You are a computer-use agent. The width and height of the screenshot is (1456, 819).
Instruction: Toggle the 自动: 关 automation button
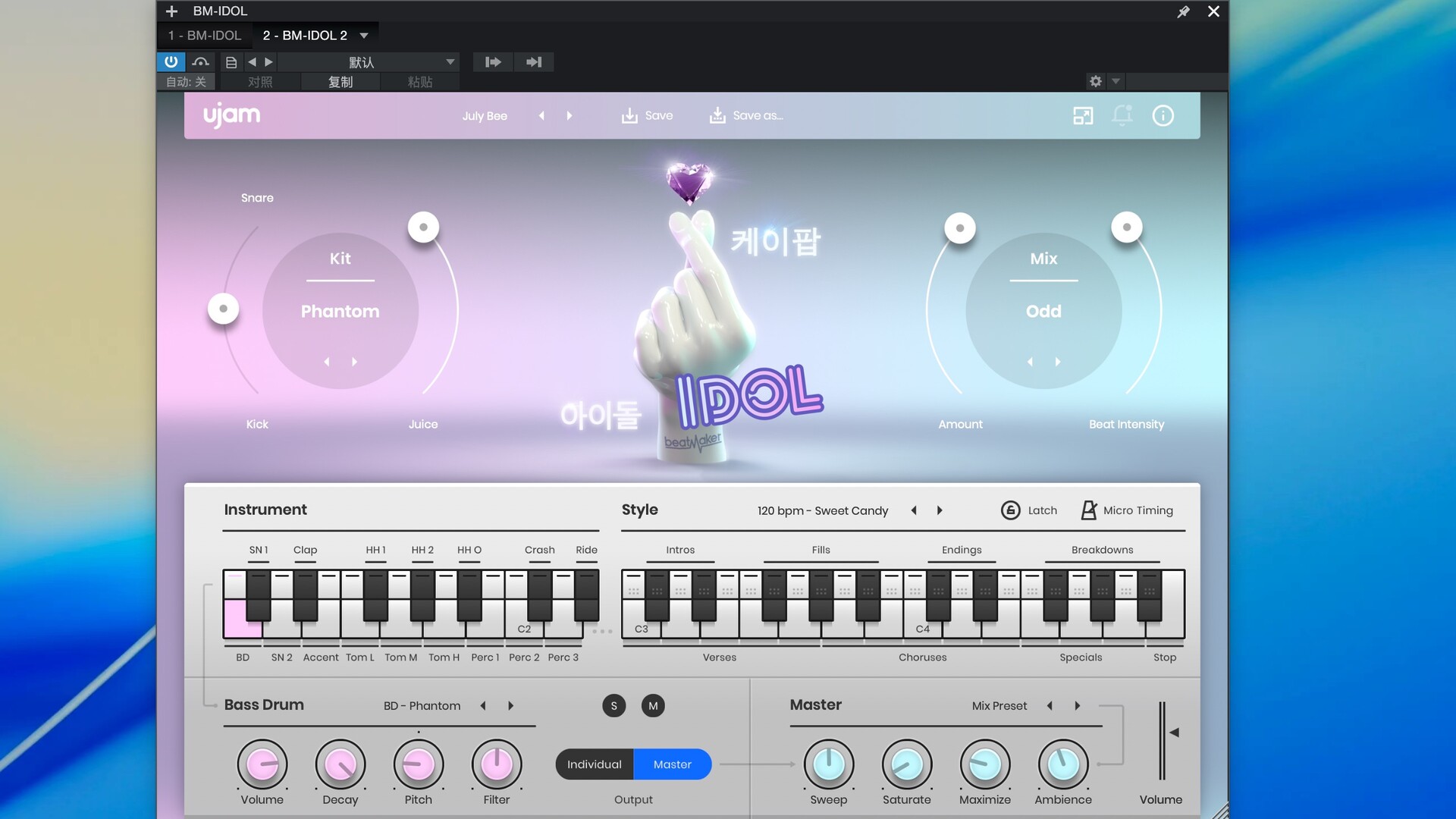[187, 82]
